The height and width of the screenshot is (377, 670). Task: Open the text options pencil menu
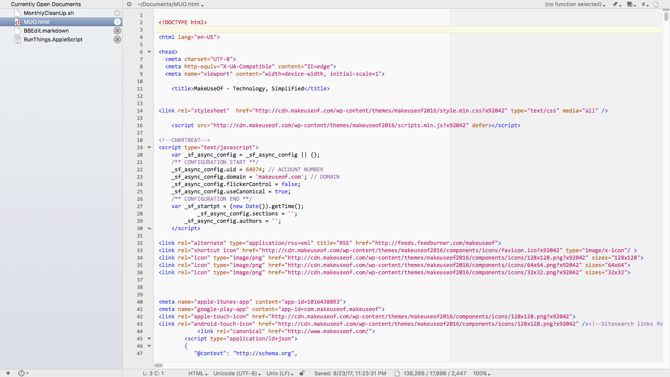pyautogui.click(x=616, y=4)
